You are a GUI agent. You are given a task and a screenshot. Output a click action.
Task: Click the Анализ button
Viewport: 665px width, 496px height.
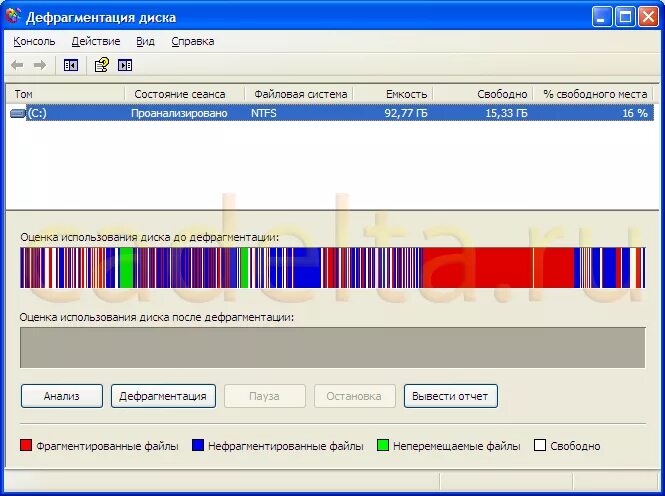point(62,396)
